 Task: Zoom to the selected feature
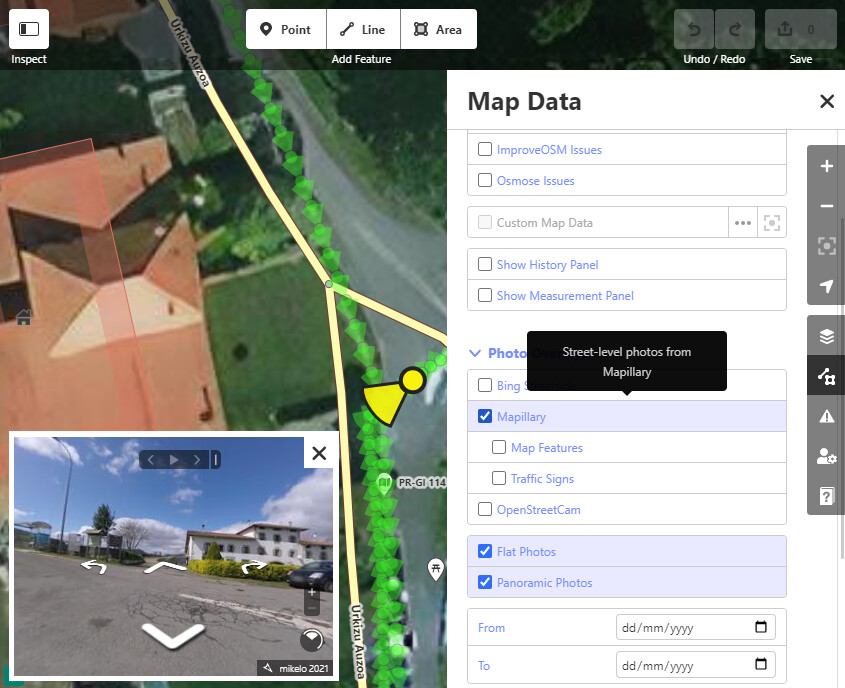click(827, 246)
